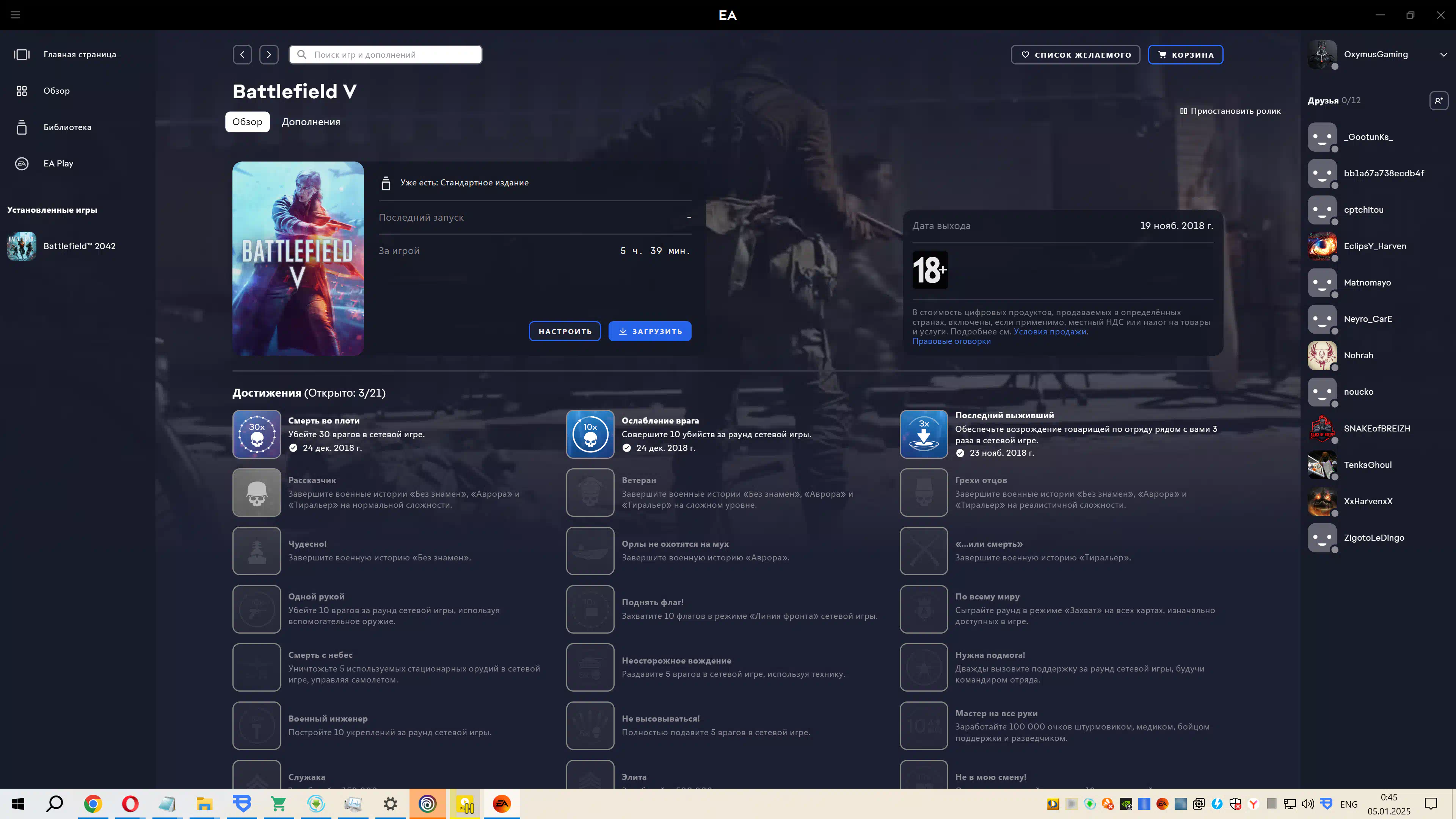This screenshot has width=1456, height=819.
Task: Click the 18+ age rating badge
Action: tap(930, 270)
